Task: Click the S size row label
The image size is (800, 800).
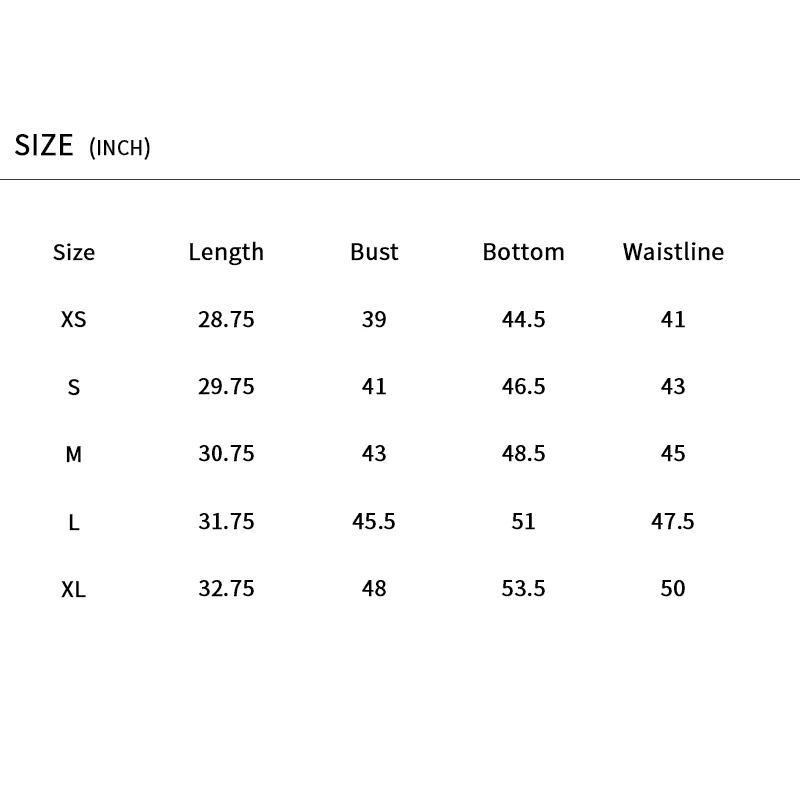Action: pyautogui.click(x=74, y=387)
